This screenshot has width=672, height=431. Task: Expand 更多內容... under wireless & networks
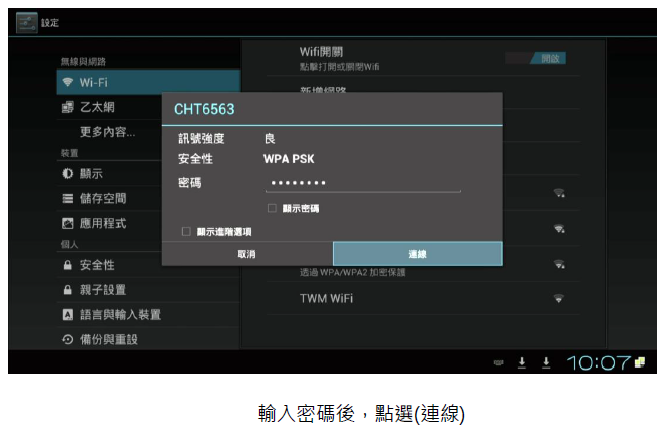(107, 131)
